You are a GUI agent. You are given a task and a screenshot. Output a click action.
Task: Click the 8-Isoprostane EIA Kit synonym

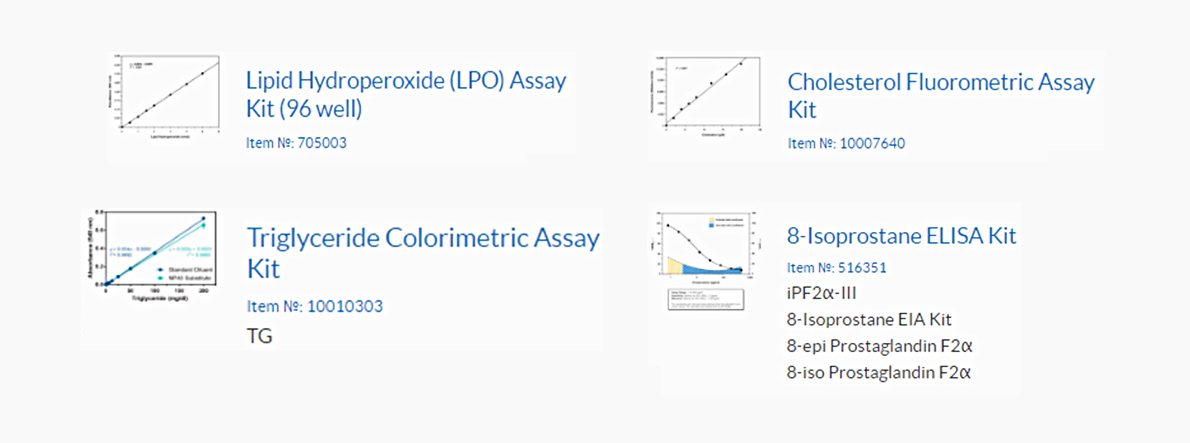point(870,320)
